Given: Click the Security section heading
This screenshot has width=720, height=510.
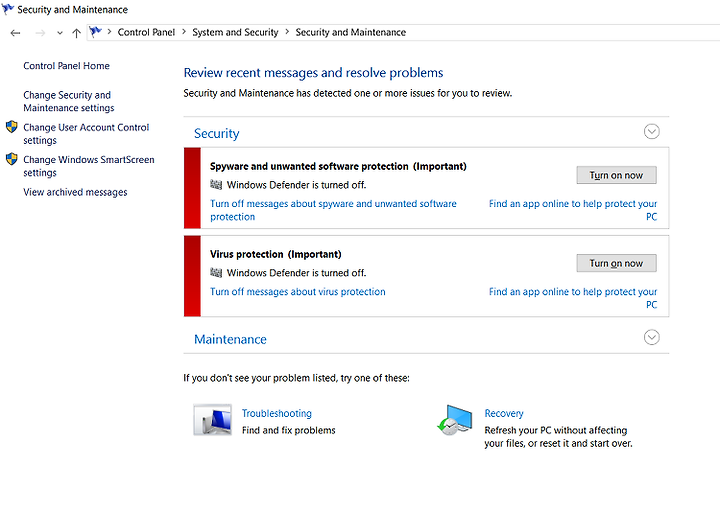Looking at the screenshot, I should [217, 133].
